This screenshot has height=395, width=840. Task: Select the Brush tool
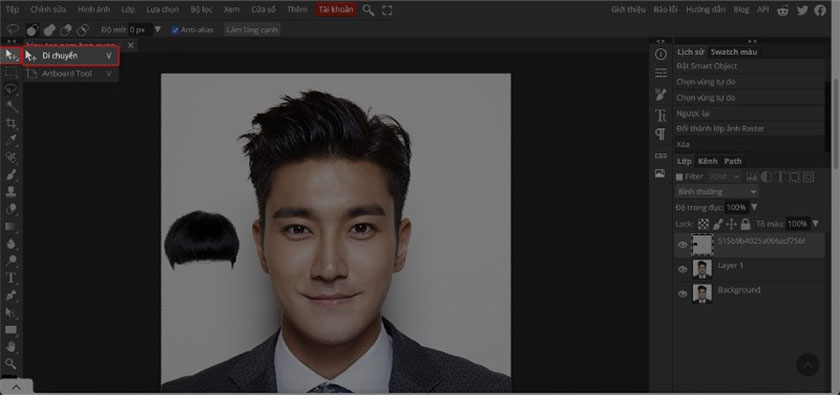pos(11,175)
